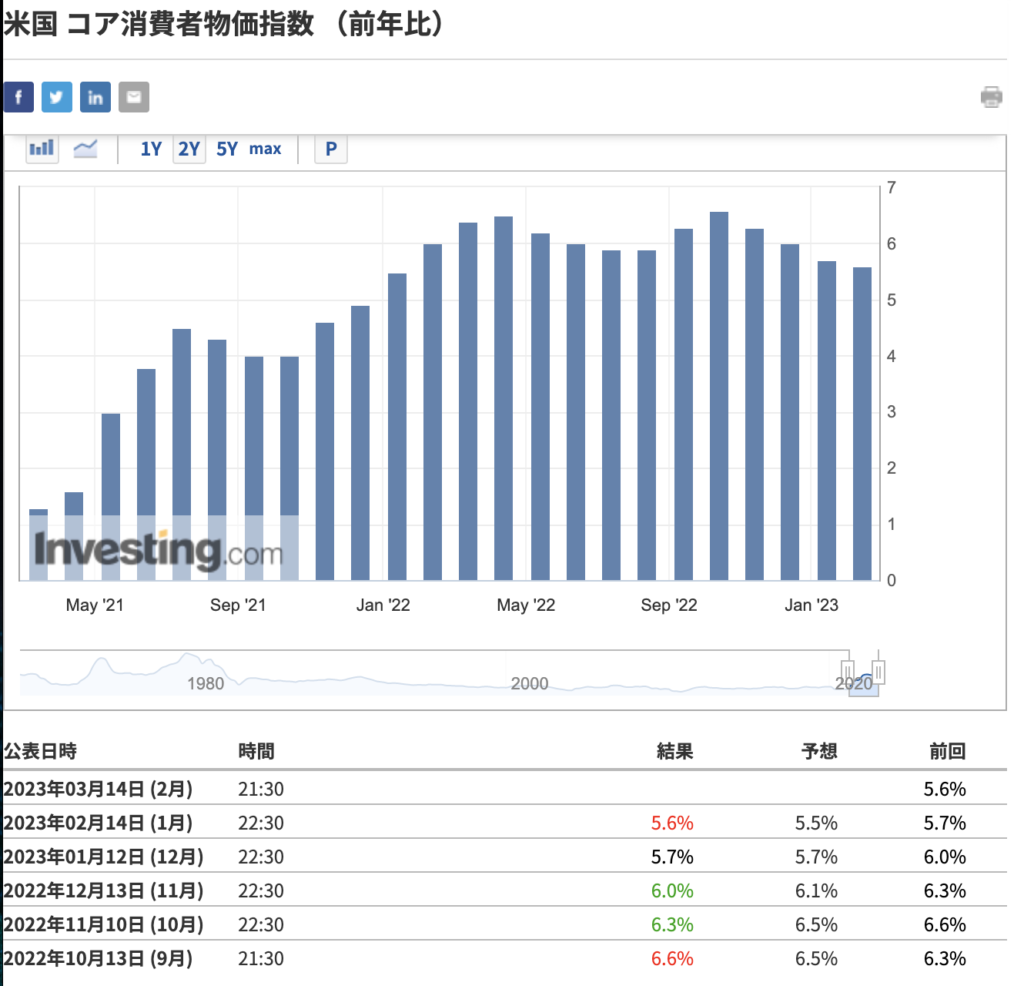Click 6.1% forecast in 11月 row
The width and height of the screenshot is (1024, 986).
[x=816, y=891]
